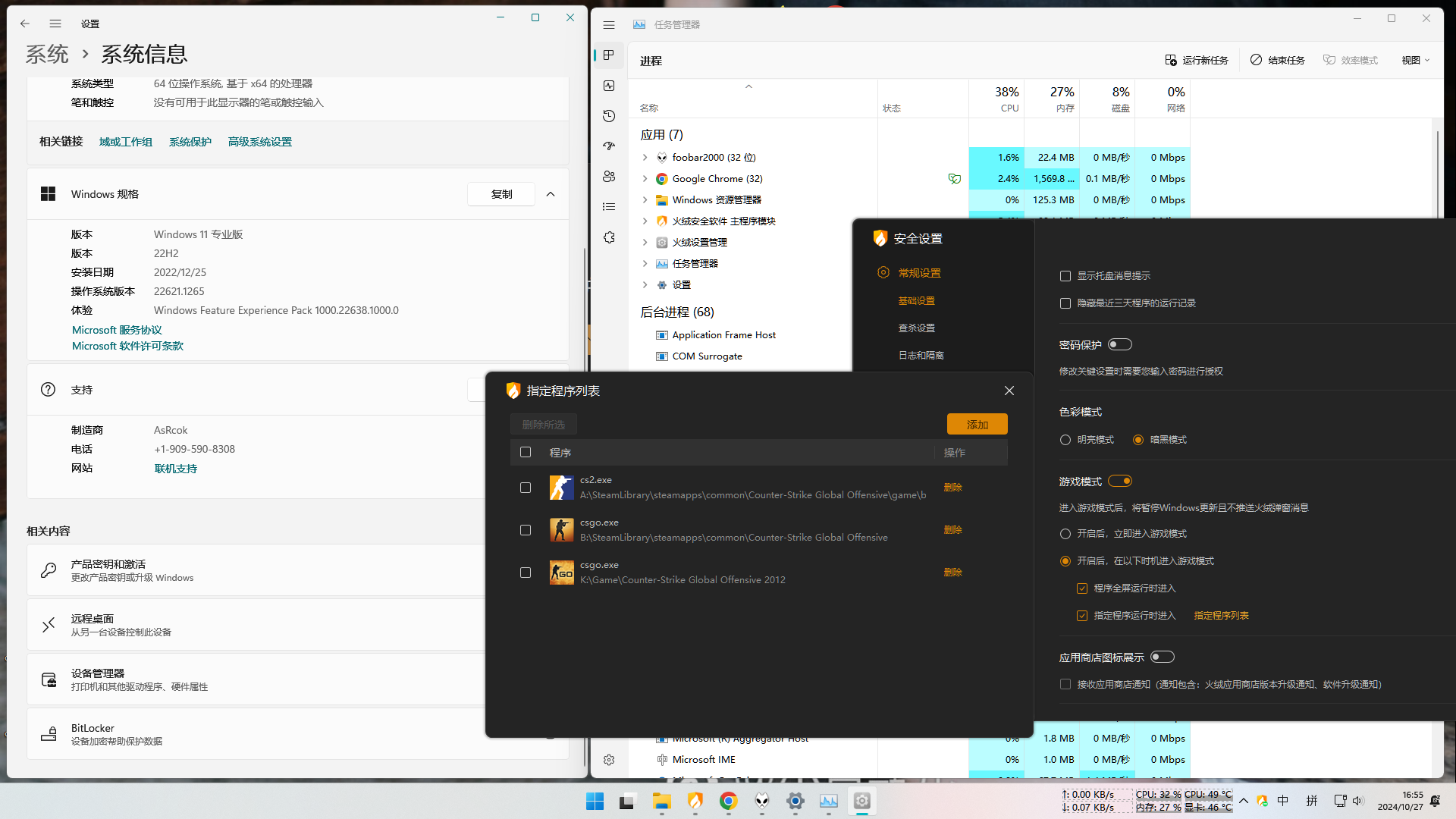
Task: Click 运行新任务 in Task Manager
Action: coord(1197,61)
